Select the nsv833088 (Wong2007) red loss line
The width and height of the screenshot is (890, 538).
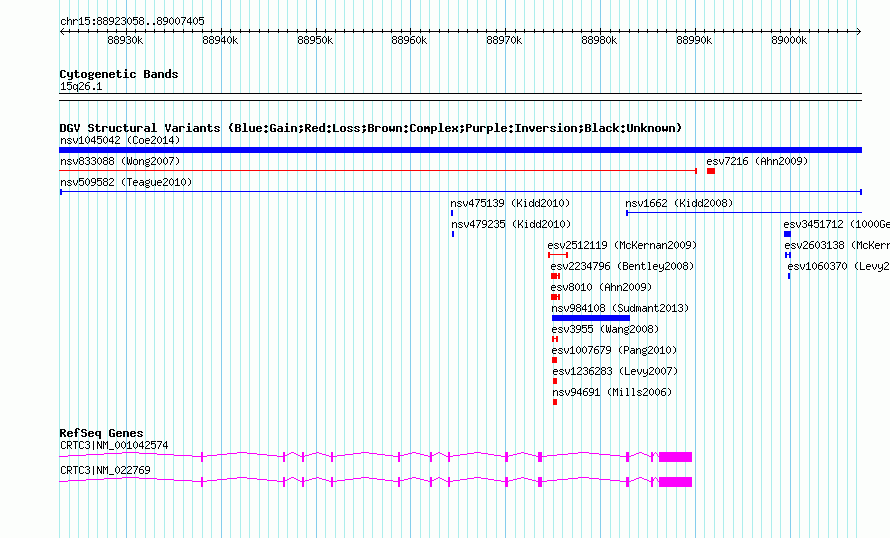378,171
